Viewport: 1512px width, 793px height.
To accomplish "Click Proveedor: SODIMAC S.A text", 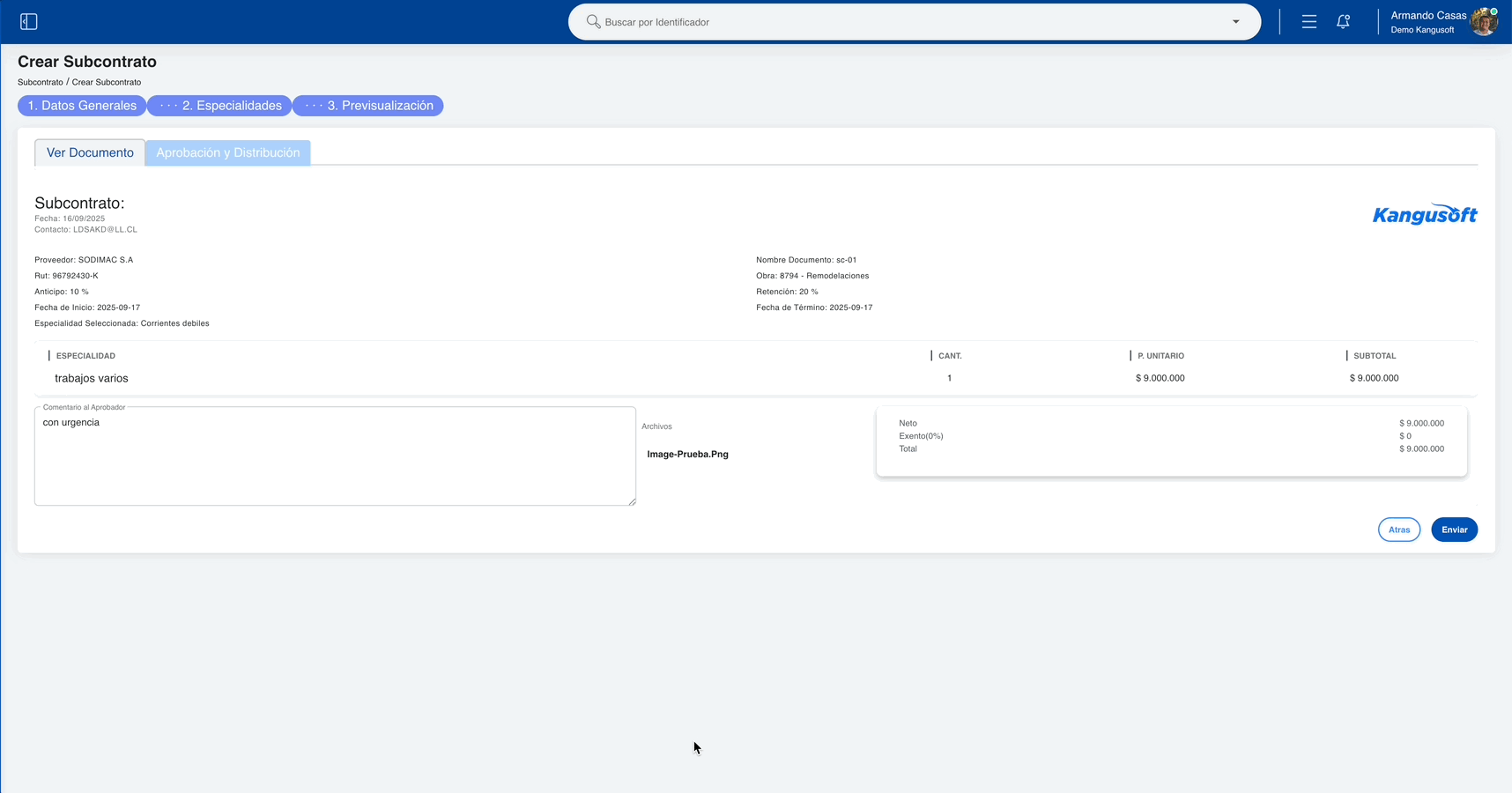I will [84, 260].
